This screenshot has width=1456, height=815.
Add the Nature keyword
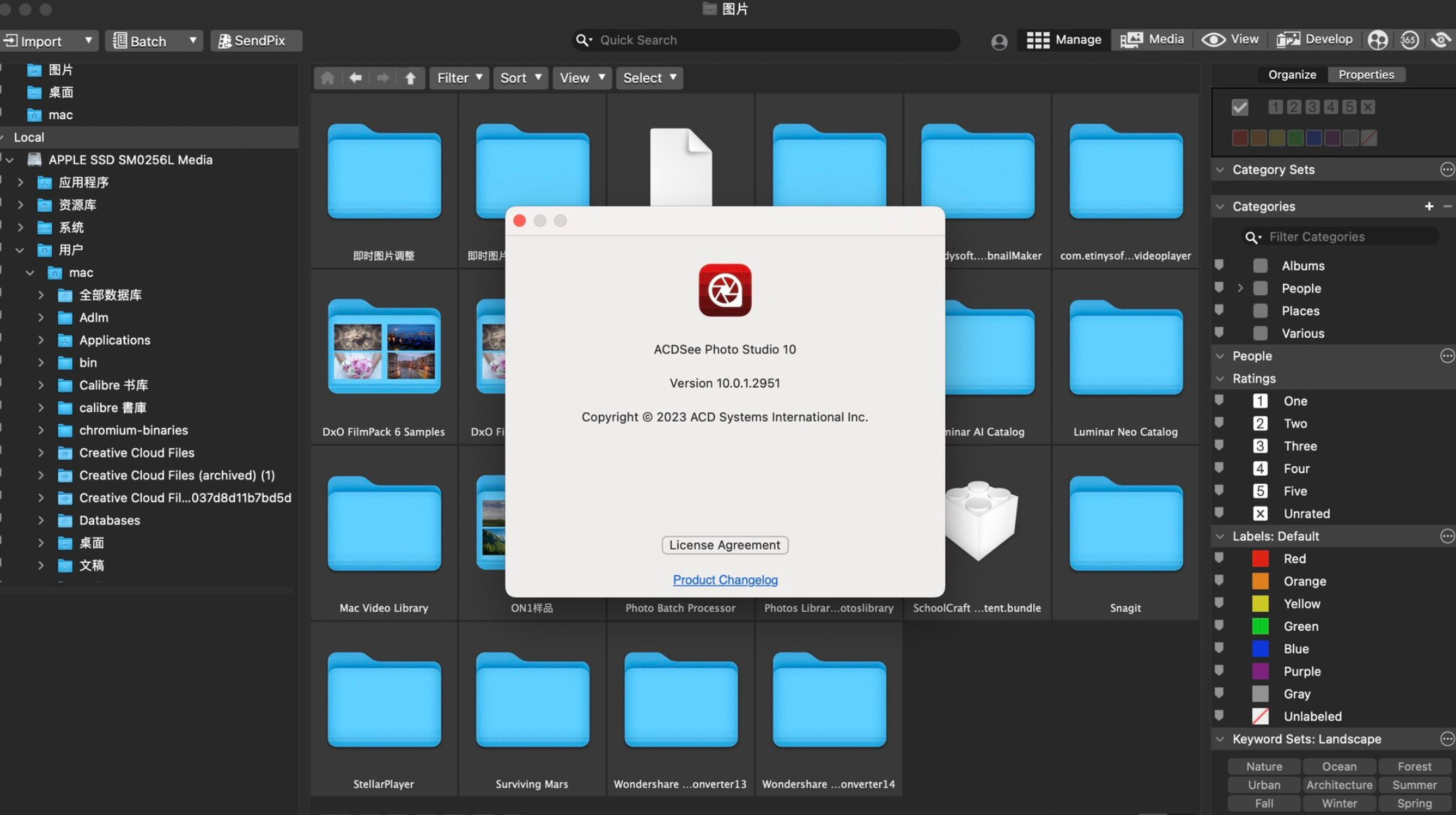[x=1264, y=766]
